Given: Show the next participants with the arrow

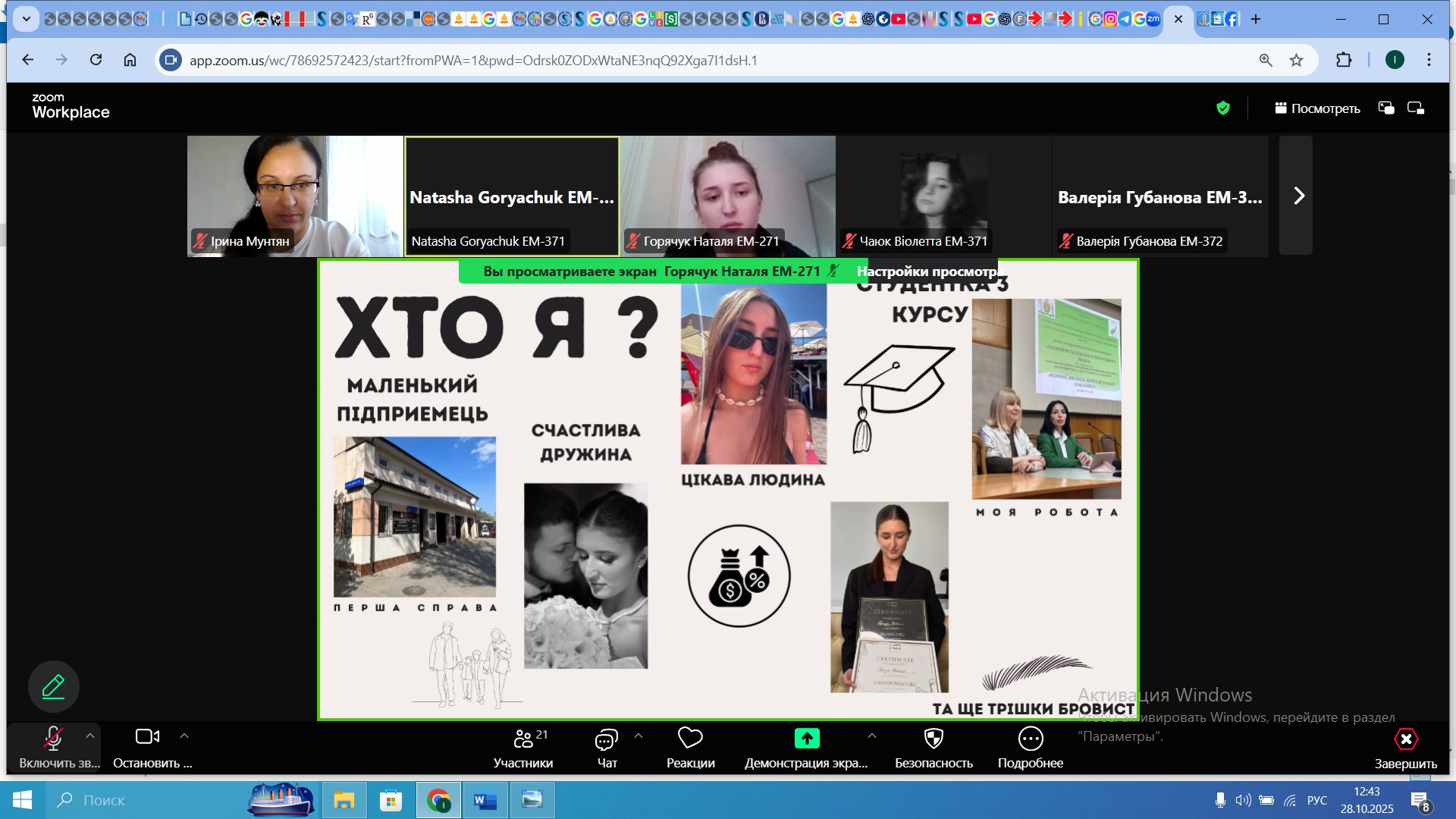Looking at the screenshot, I should pos(1298,196).
